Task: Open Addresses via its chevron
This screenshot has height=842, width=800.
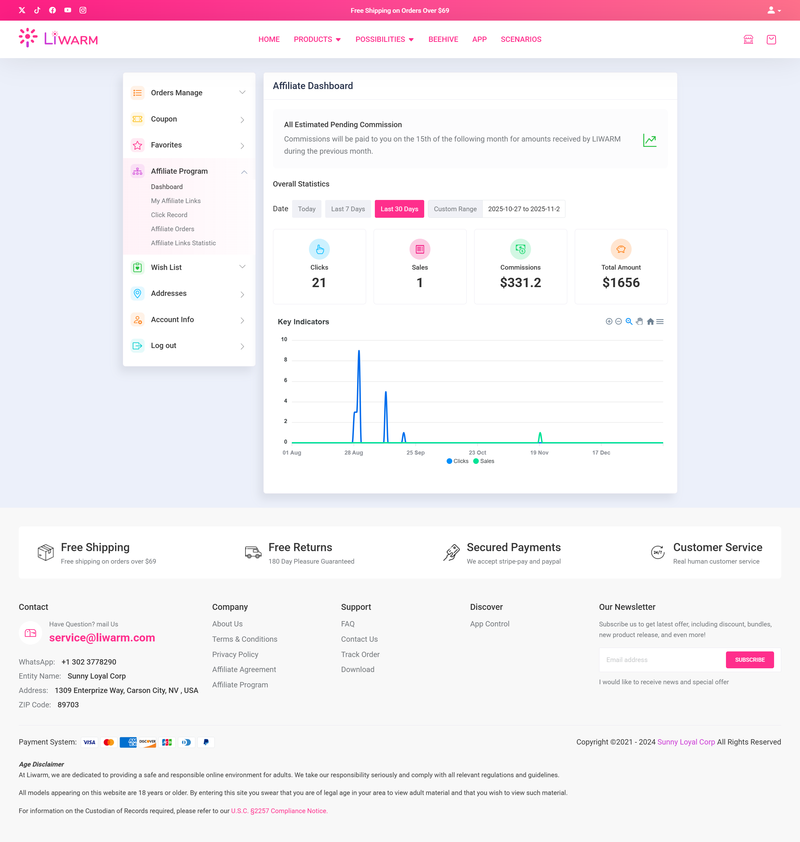Action: (x=242, y=294)
